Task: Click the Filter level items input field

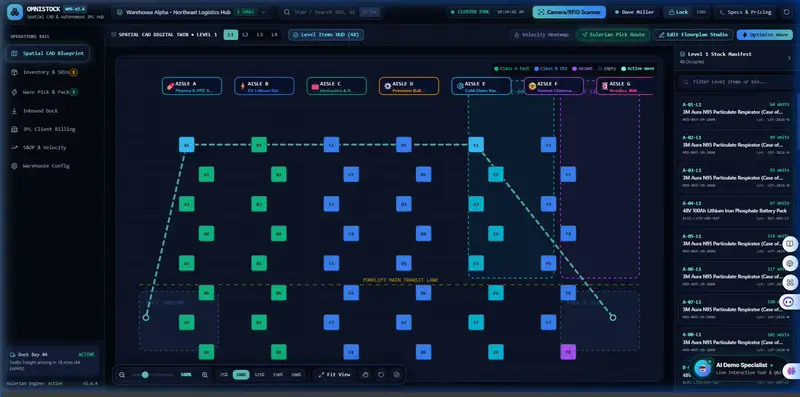Action: [735, 82]
